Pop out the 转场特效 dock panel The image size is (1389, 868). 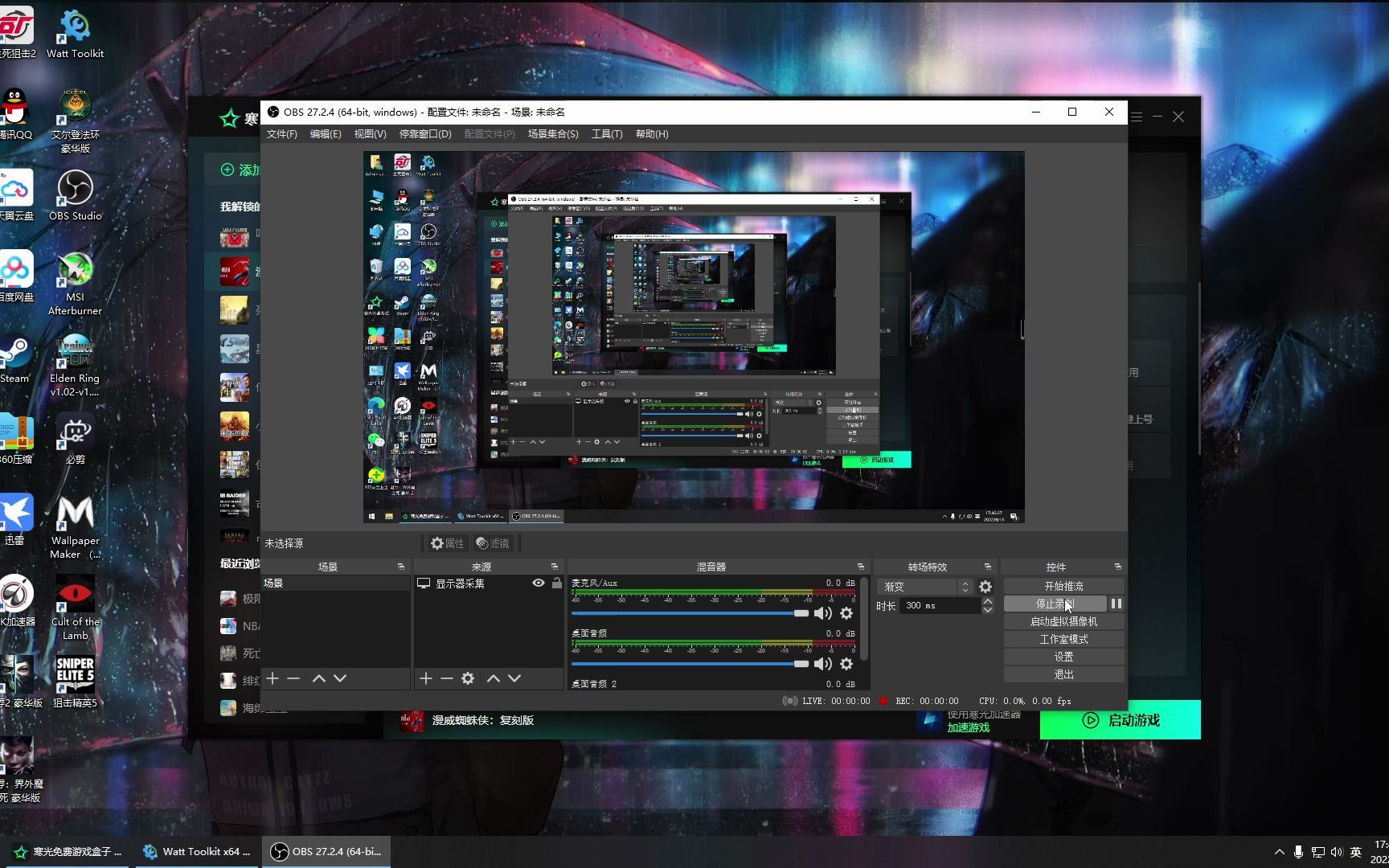coord(988,567)
